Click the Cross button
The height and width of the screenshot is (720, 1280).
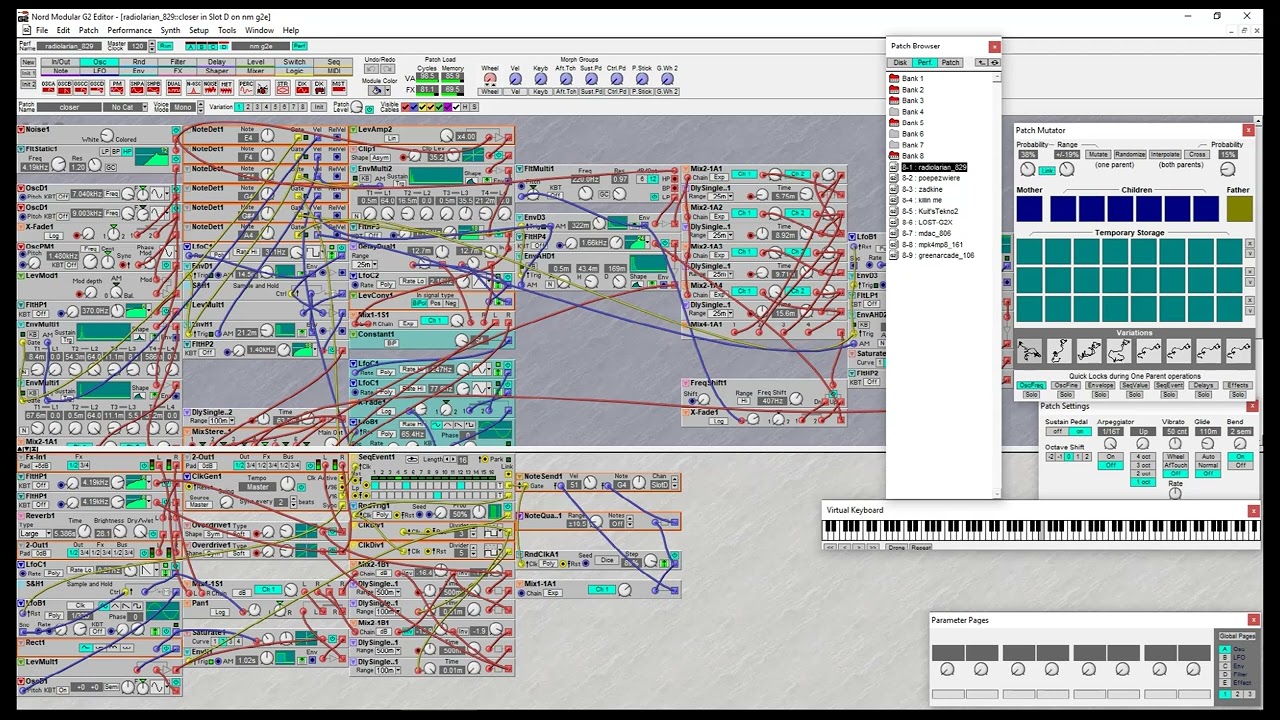[x=1197, y=154]
